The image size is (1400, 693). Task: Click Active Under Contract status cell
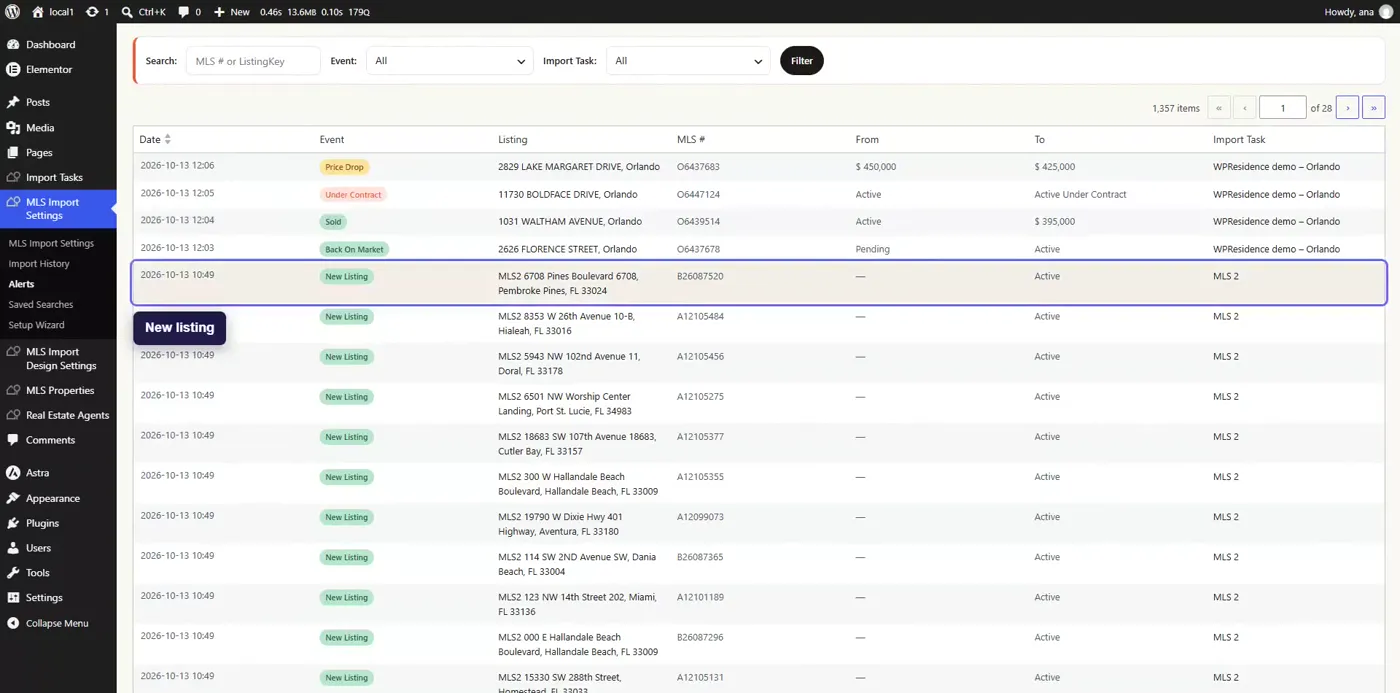(x=1080, y=195)
